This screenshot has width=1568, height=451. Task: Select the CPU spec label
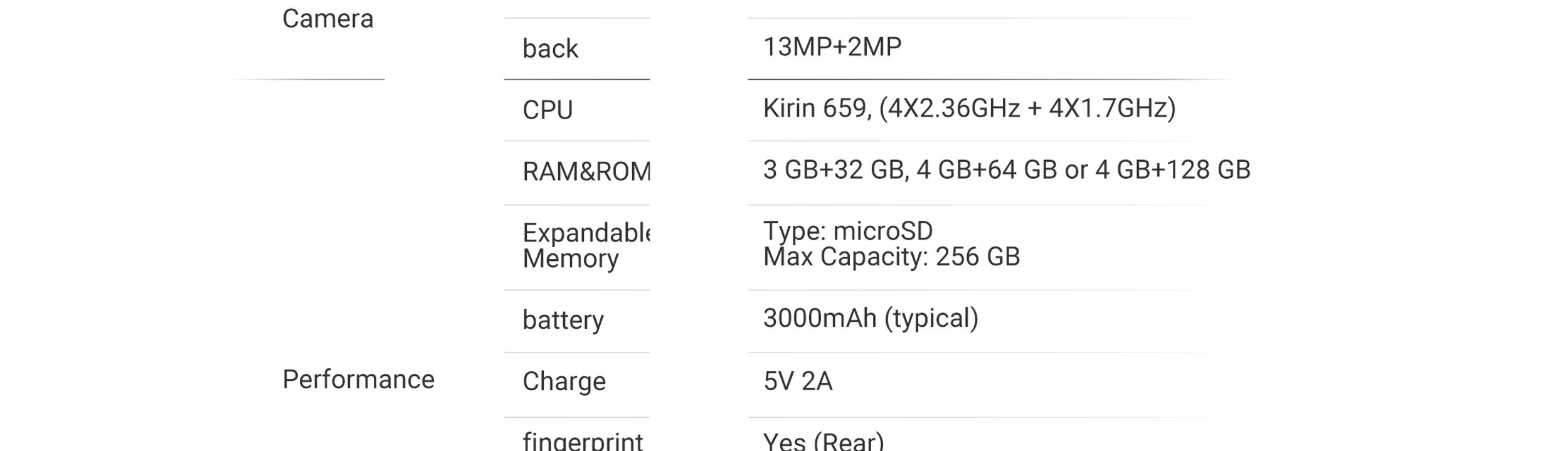pyautogui.click(x=548, y=110)
